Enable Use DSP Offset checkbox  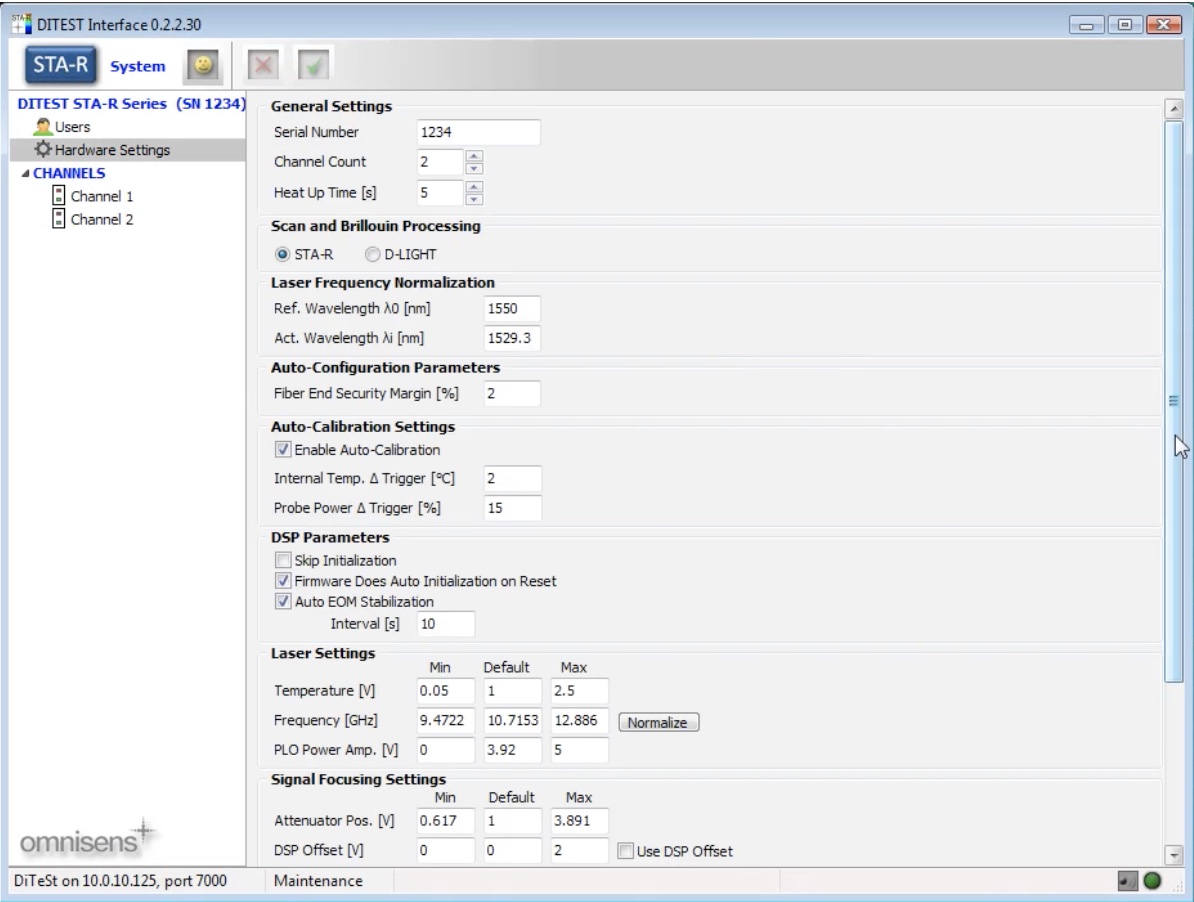[625, 851]
